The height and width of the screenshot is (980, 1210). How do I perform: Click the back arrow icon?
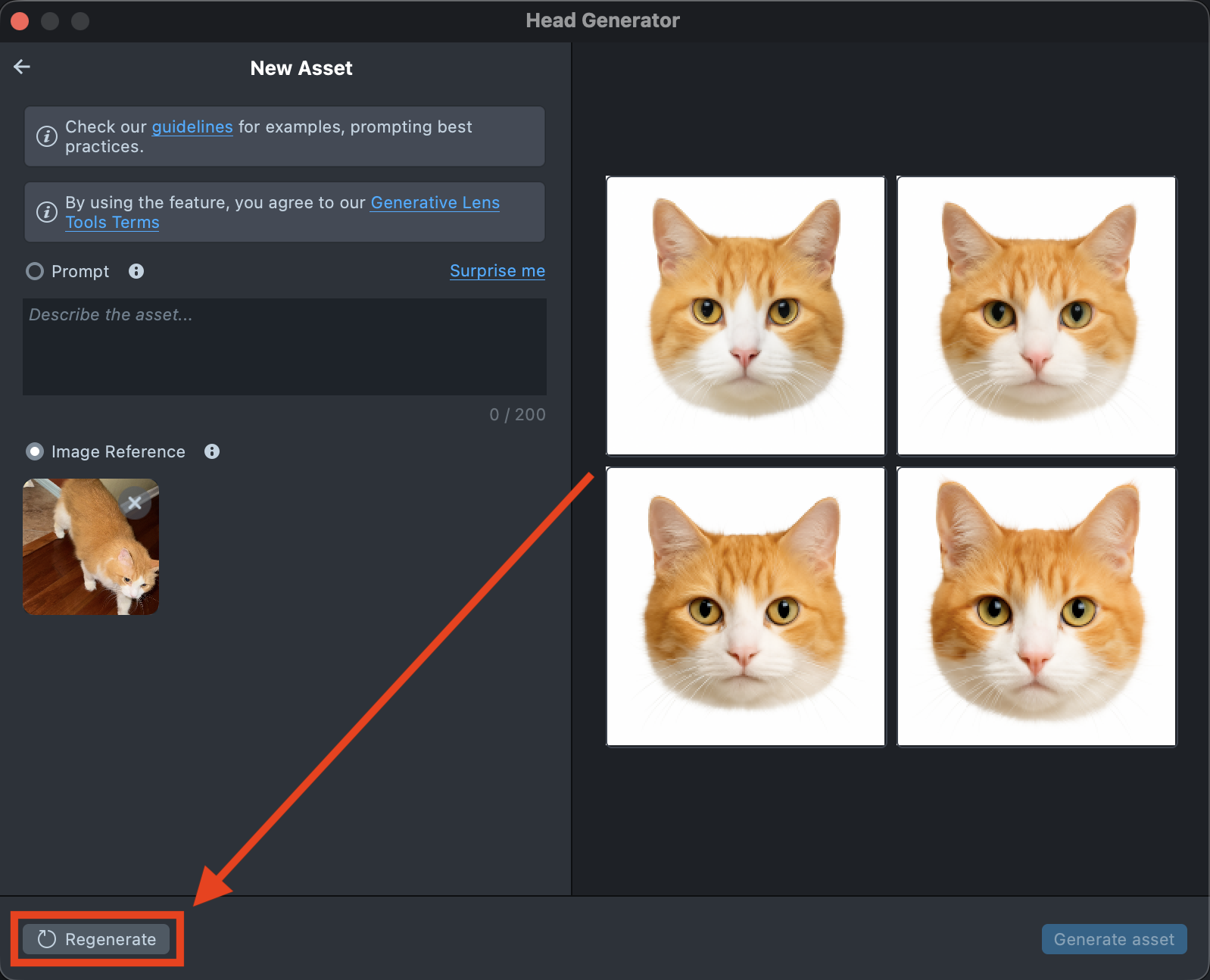point(22,67)
